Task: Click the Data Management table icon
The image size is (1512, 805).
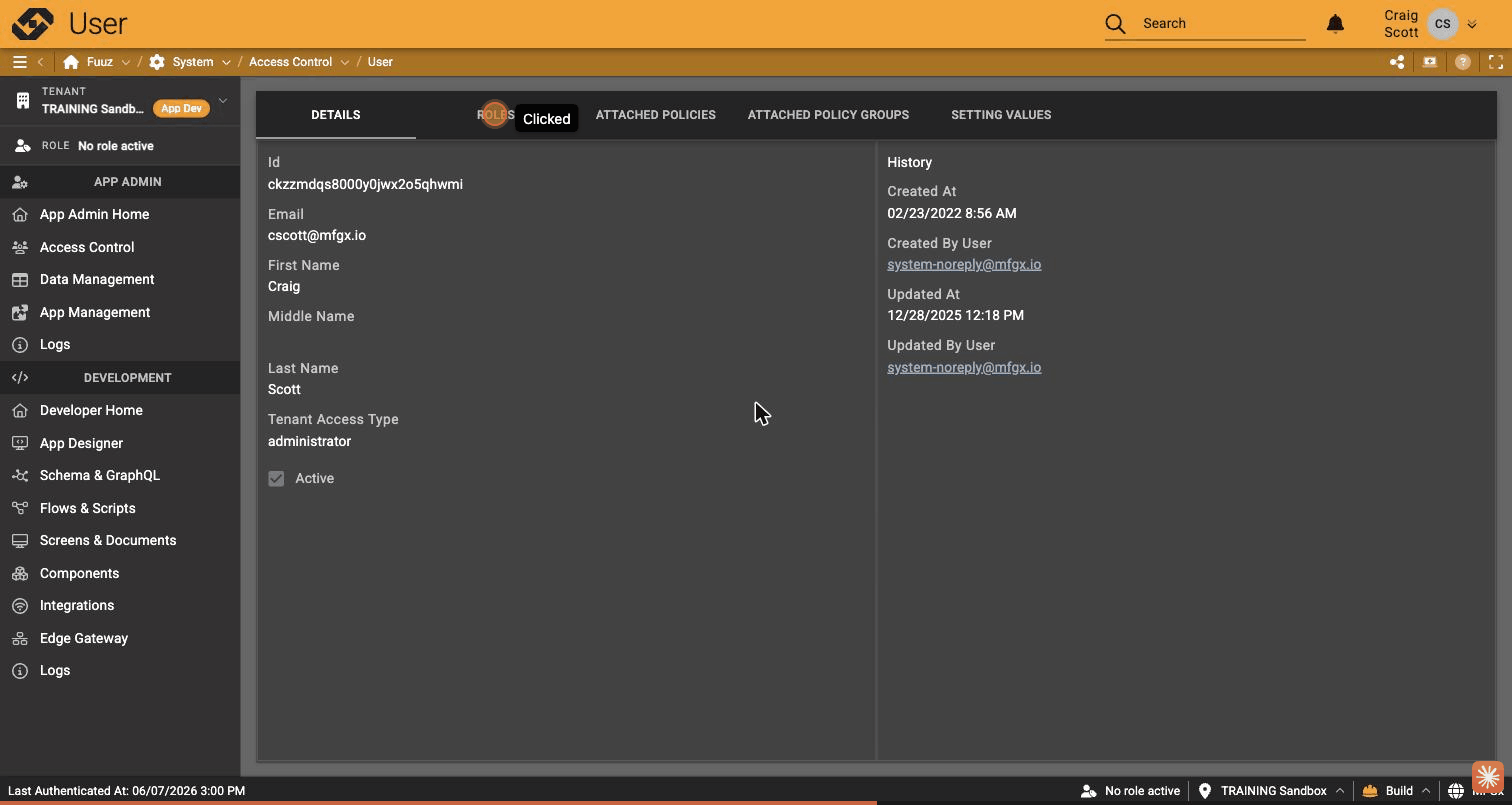Action: (x=19, y=279)
